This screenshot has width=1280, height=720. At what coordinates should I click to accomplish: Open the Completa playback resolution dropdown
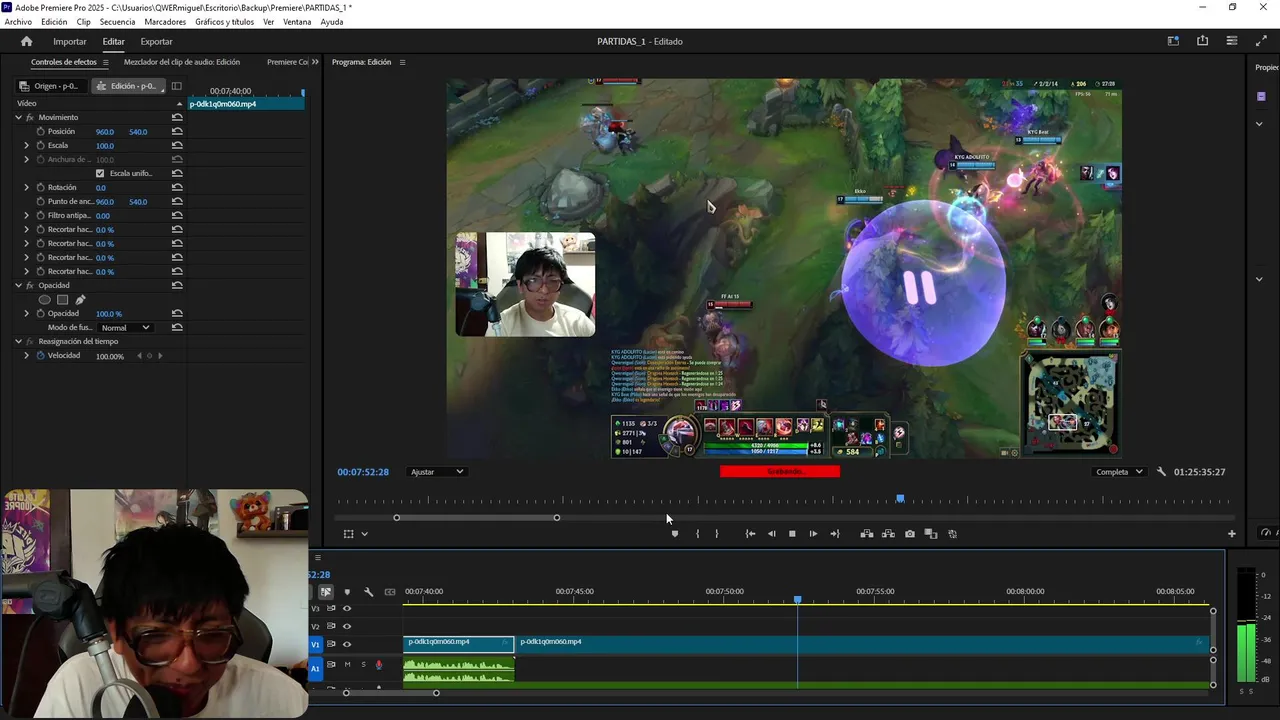(x=1118, y=471)
